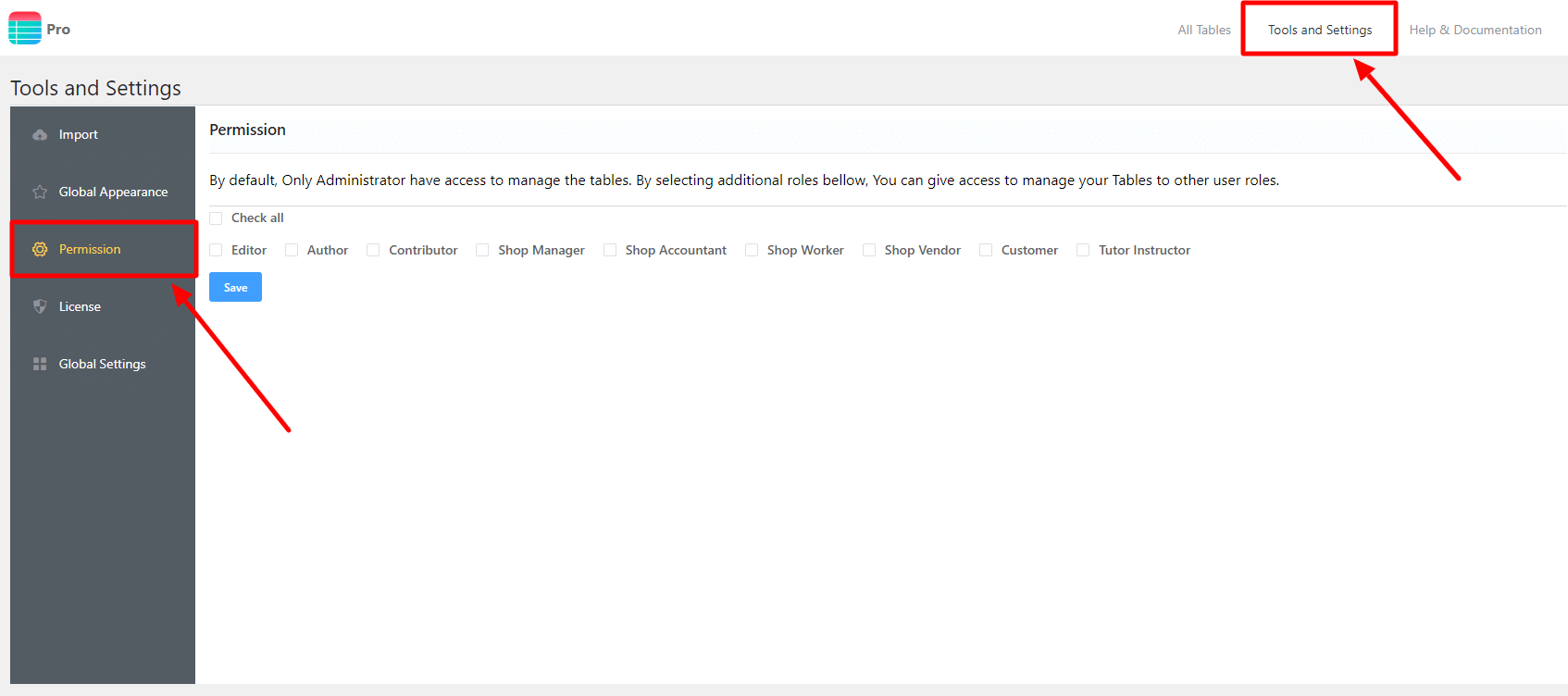Click the Tutor Instructor label text
1568x696 pixels.
tap(1144, 250)
